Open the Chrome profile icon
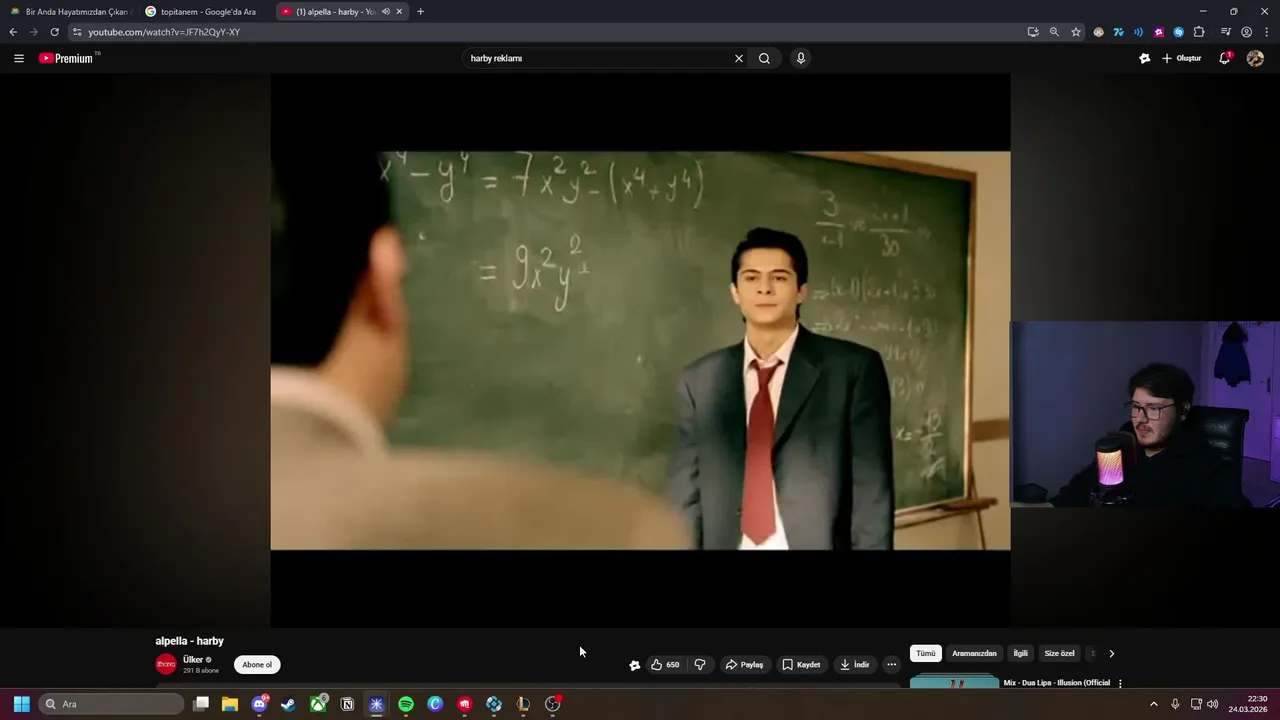The image size is (1280, 720). tap(1246, 32)
